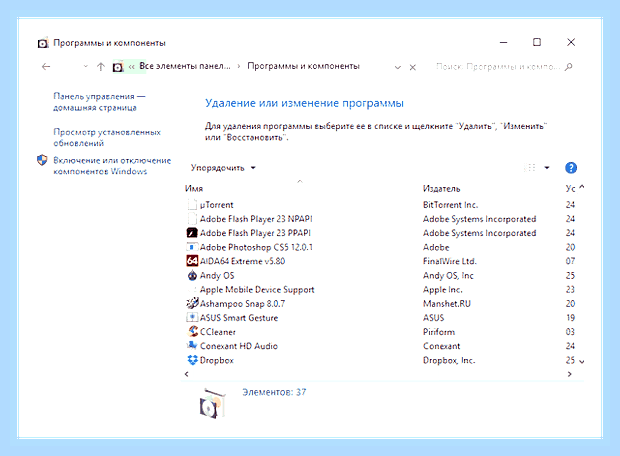
Task: Click FinalWire Ltd. publisher cell
Action: [450, 261]
